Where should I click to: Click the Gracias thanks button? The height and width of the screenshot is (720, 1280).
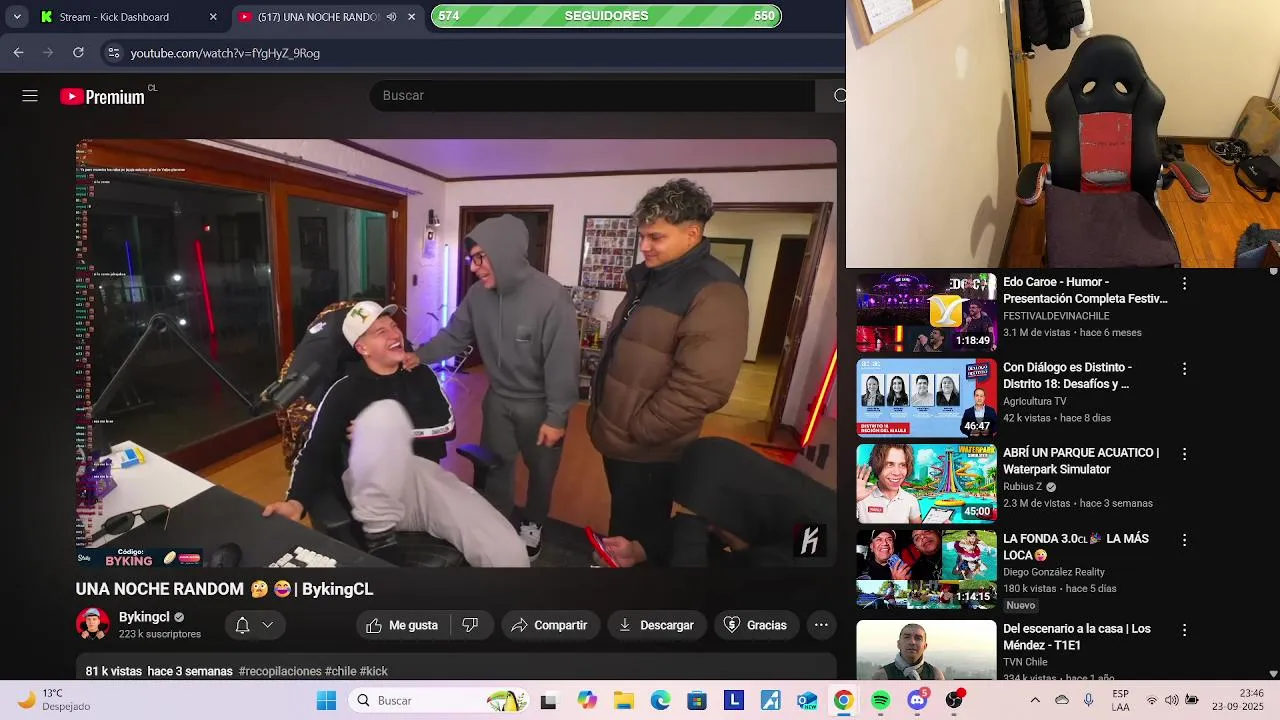coord(755,625)
